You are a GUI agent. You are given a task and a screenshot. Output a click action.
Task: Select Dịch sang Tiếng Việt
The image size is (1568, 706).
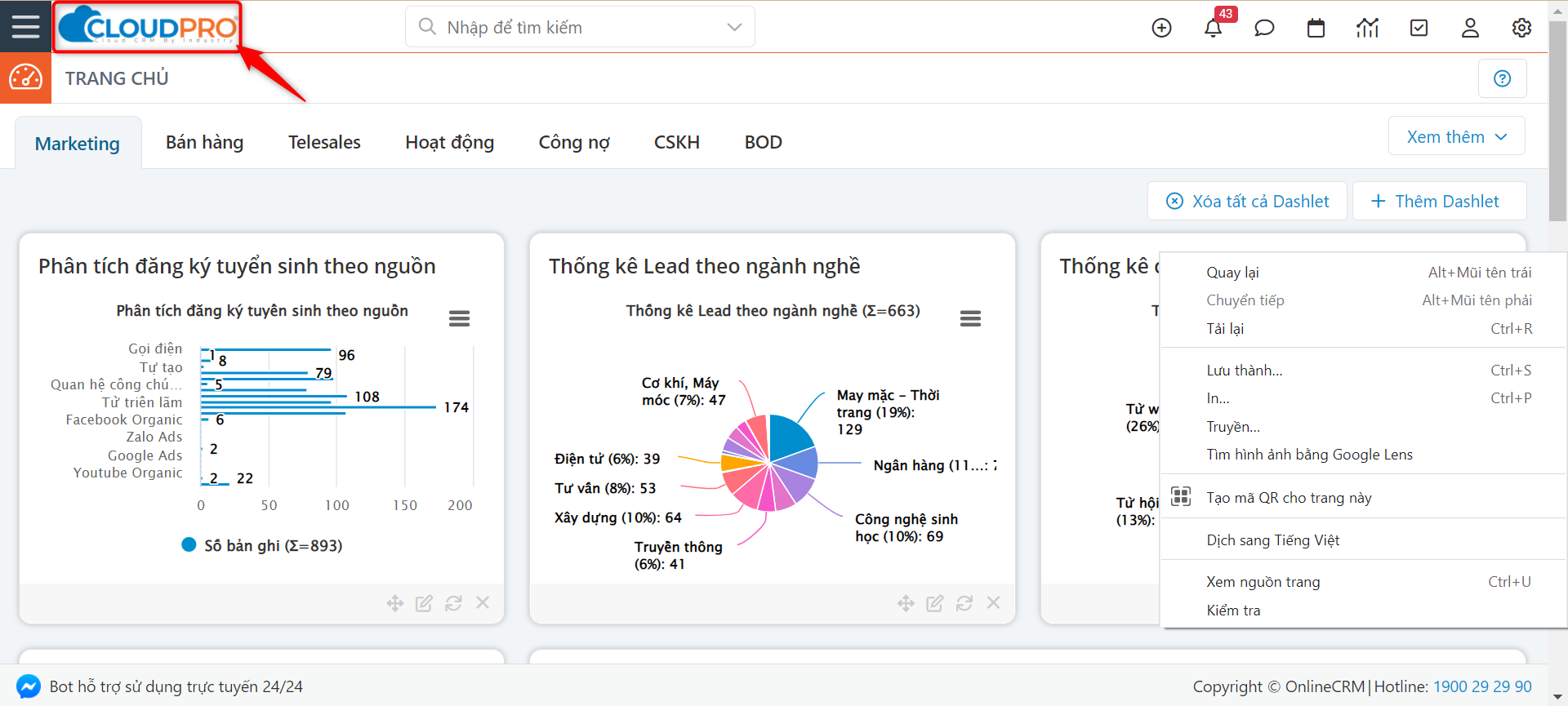(1363, 540)
